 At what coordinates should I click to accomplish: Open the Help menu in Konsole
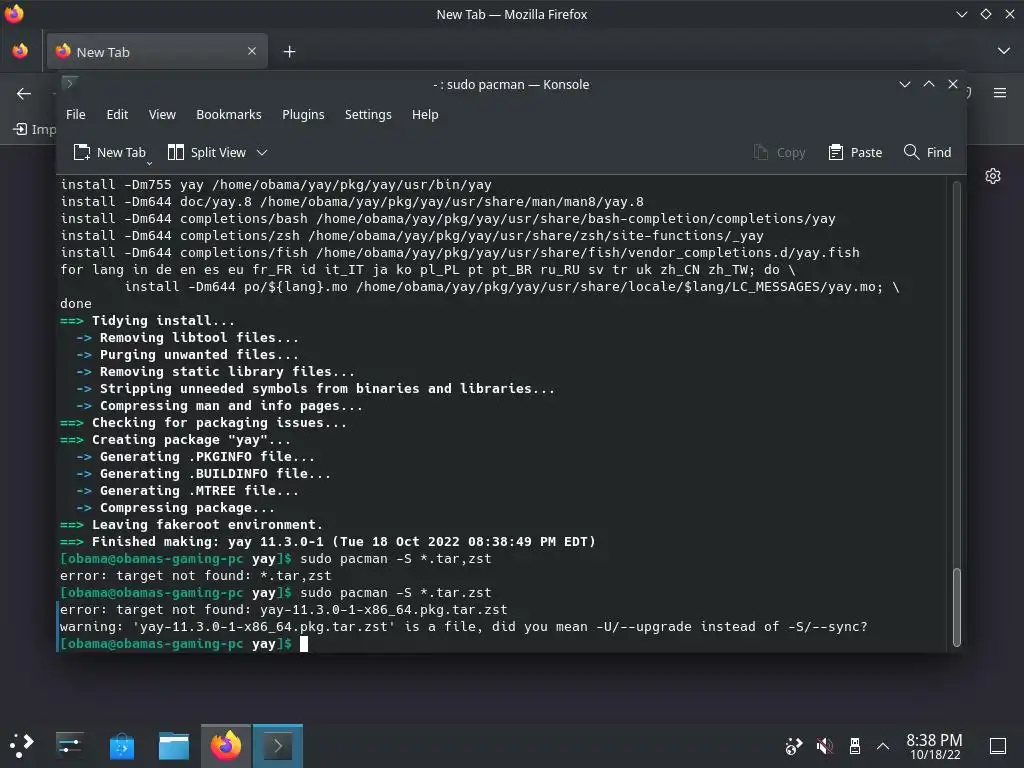(424, 114)
